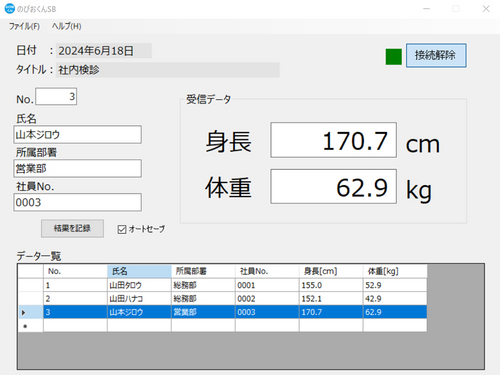The width and height of the screenshot is (500, 375).
Task: Click the 所属部署 column header in data list
Action: (x=203, y=271)
